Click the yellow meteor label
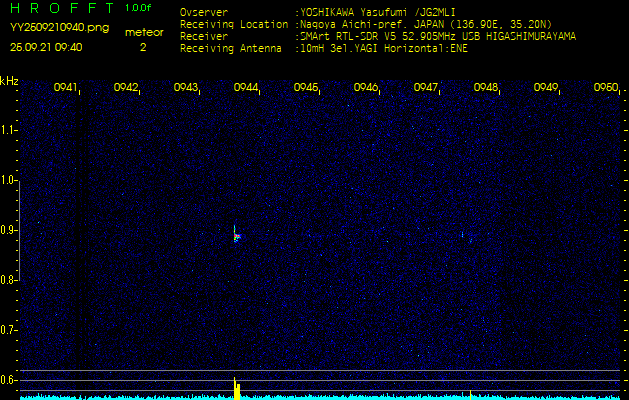 click(143, 32)
